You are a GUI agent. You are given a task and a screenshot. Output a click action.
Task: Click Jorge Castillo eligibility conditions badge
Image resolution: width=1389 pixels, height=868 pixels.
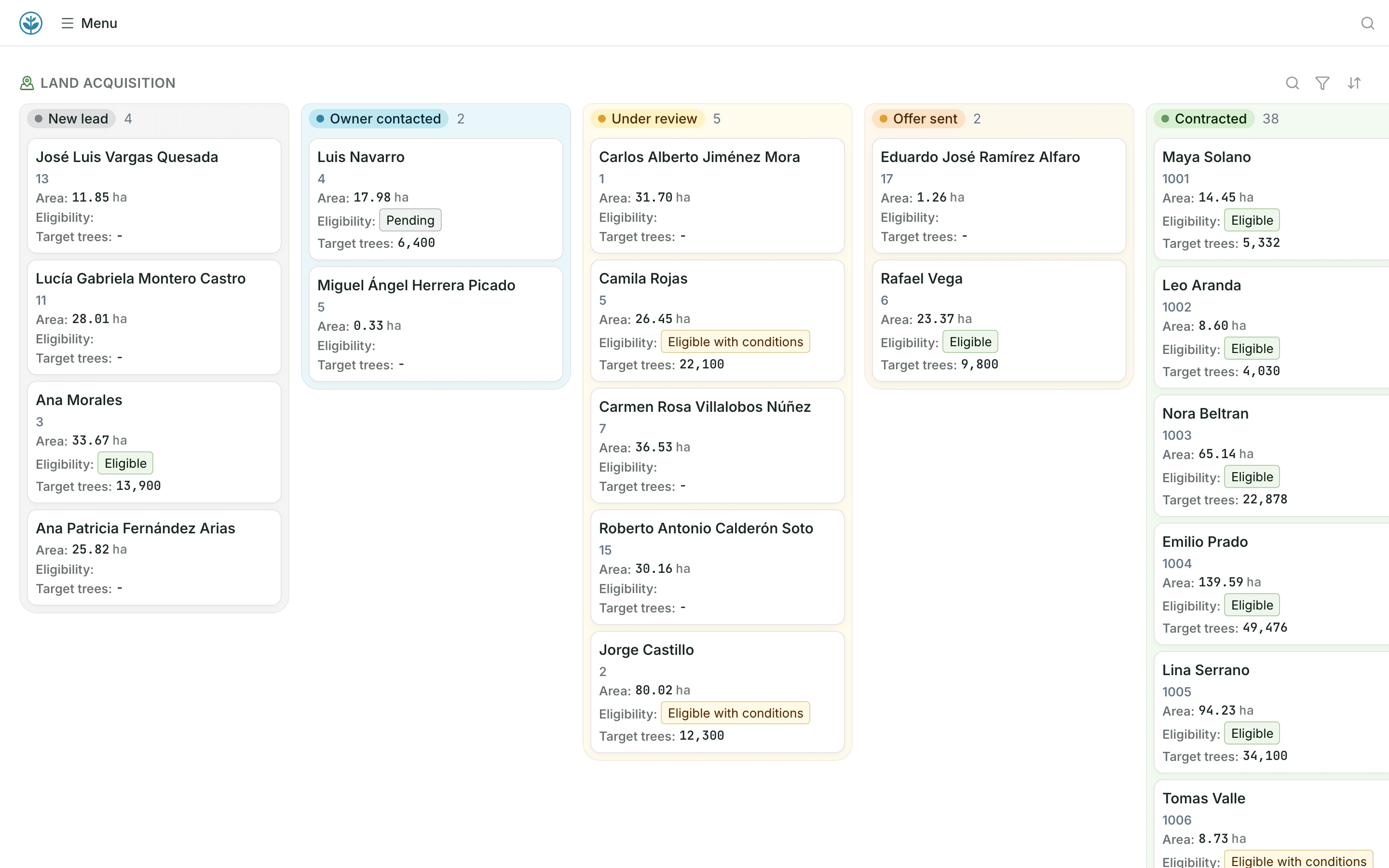(x=735, y=714)
